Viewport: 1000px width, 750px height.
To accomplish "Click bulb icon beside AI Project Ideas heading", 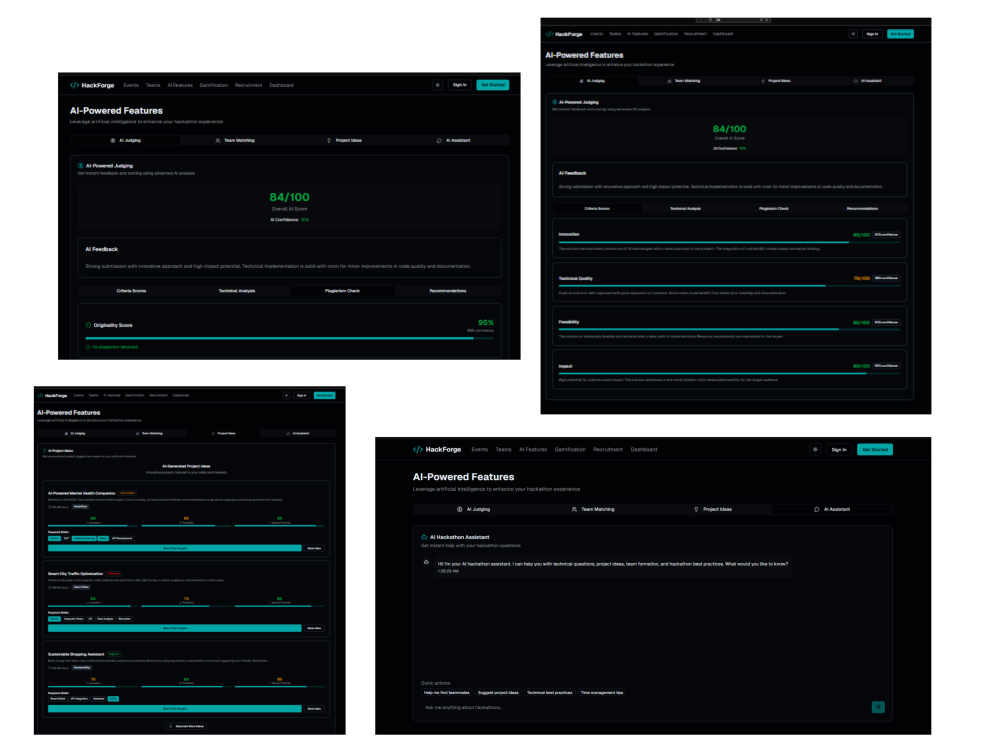I will click(x=45, y=451).
